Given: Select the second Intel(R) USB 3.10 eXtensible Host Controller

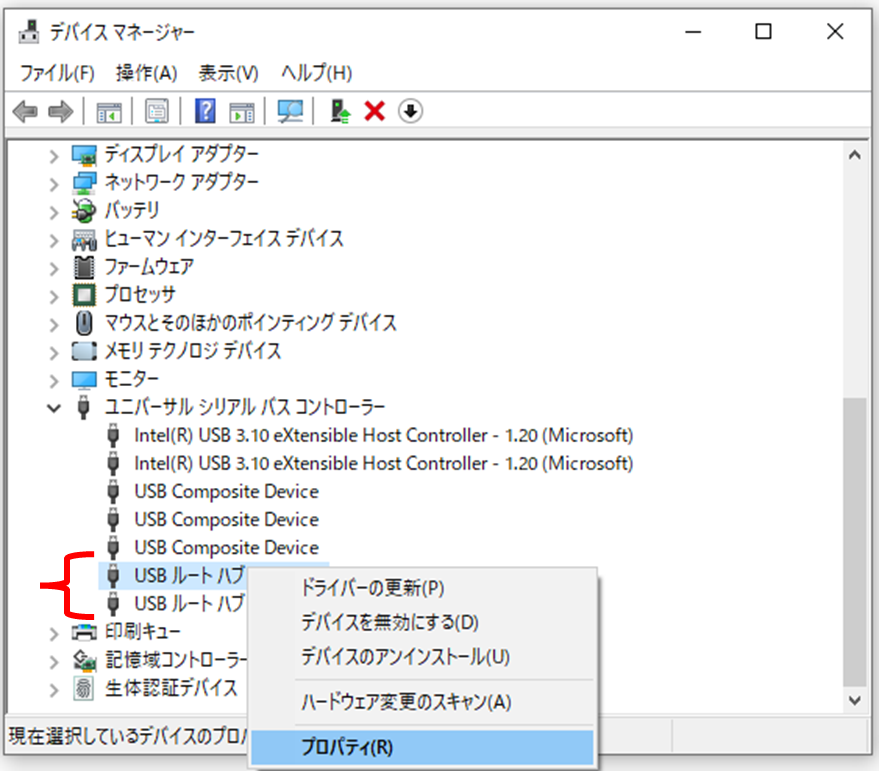Looking at the screenshot, I should pyautogui.click(x=383, y=464).
